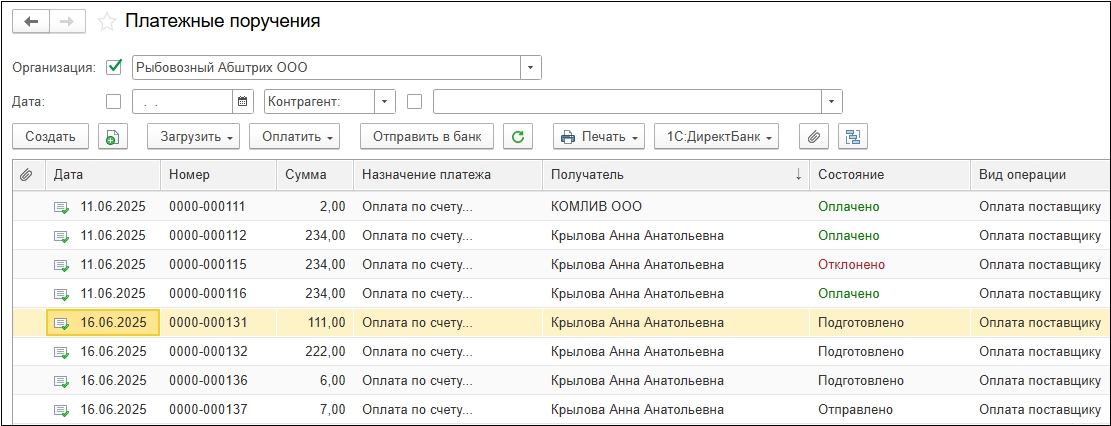This screenshot has height=426, width=1111.
Task: Open the calendar date picker
Action: click(242, 101)
